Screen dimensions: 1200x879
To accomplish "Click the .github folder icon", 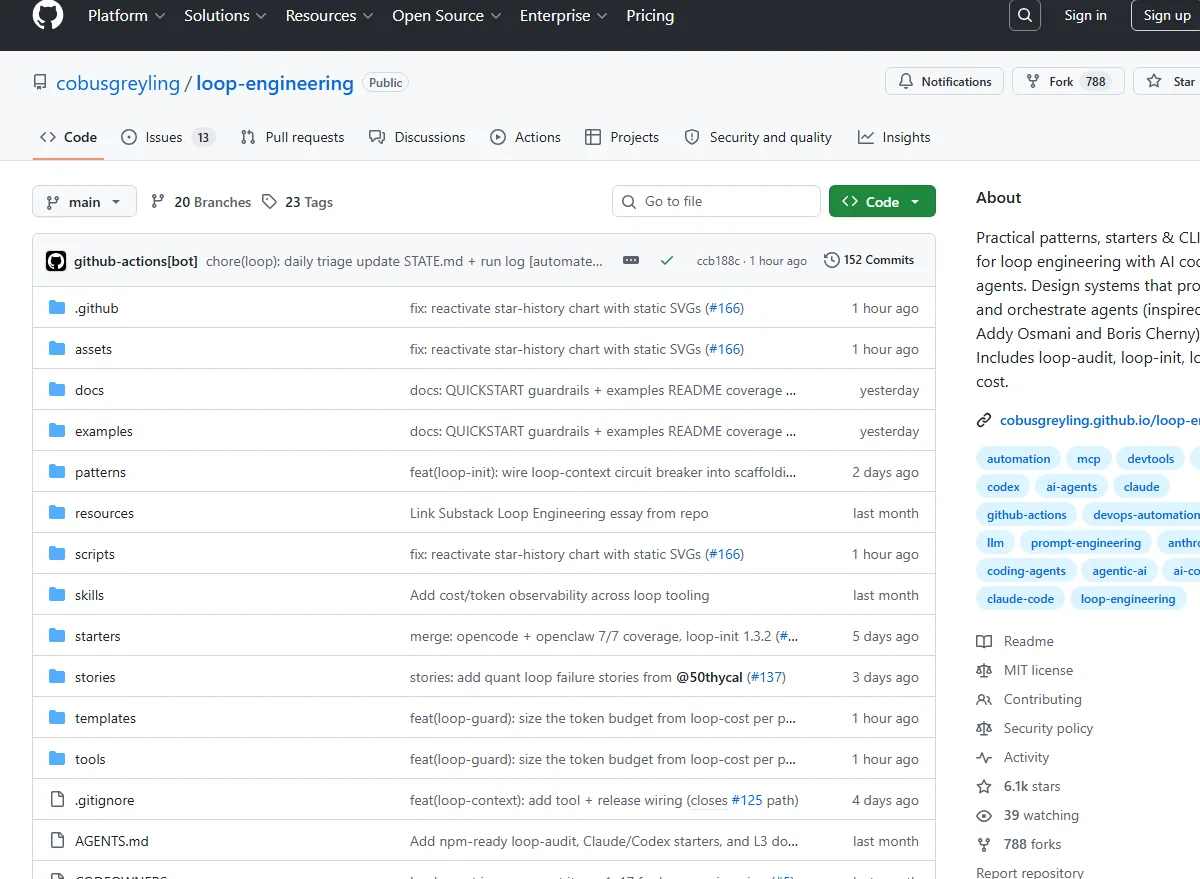I will (x=57, y=308).
